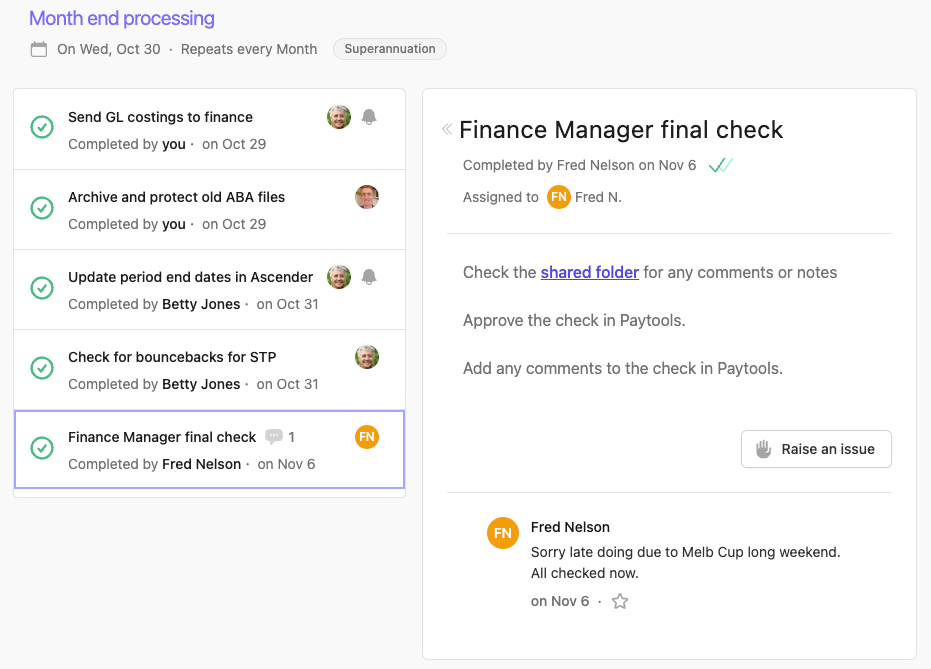Image resolution: width=931 pixels, height=669 pixels.
Task: Click assignee avatar on Update period end dates row
Action: click(339, 277)
